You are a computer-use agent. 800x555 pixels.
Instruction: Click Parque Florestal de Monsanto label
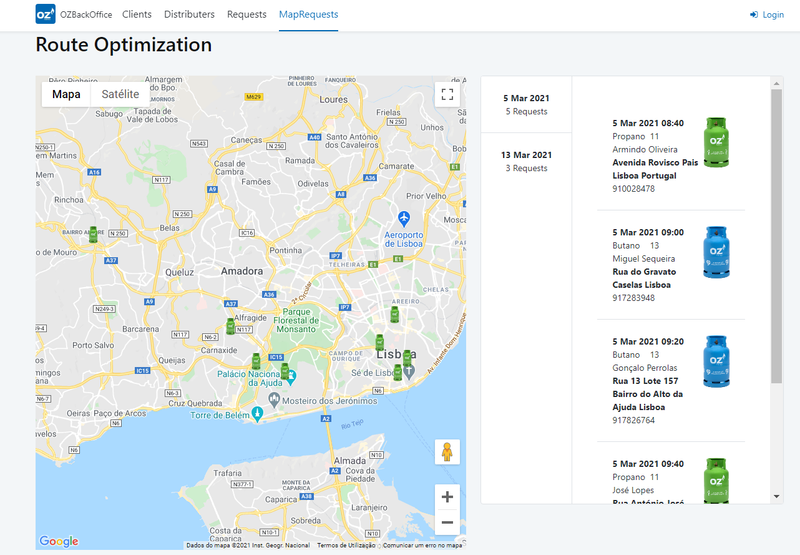pyautogui.click(x=296, y=320)
